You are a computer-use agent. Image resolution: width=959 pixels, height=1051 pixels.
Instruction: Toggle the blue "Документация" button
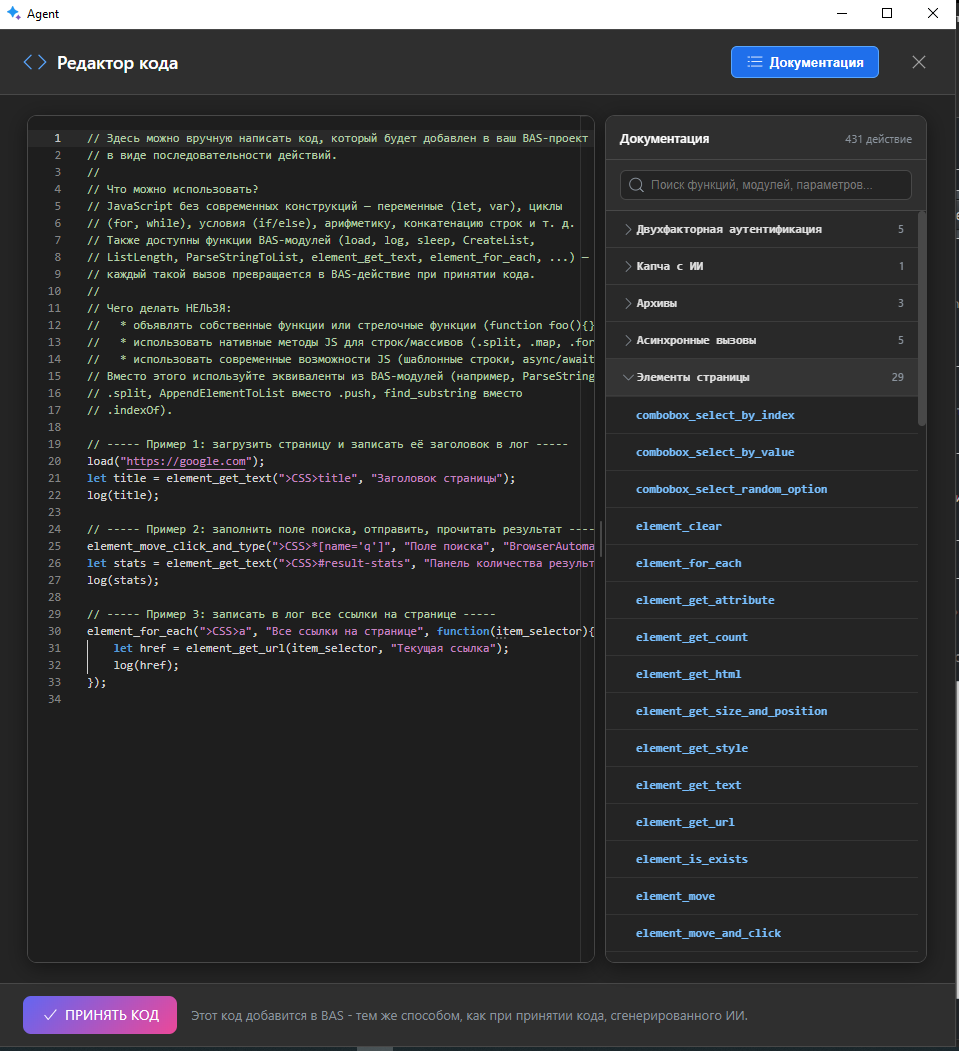point(804,62)
